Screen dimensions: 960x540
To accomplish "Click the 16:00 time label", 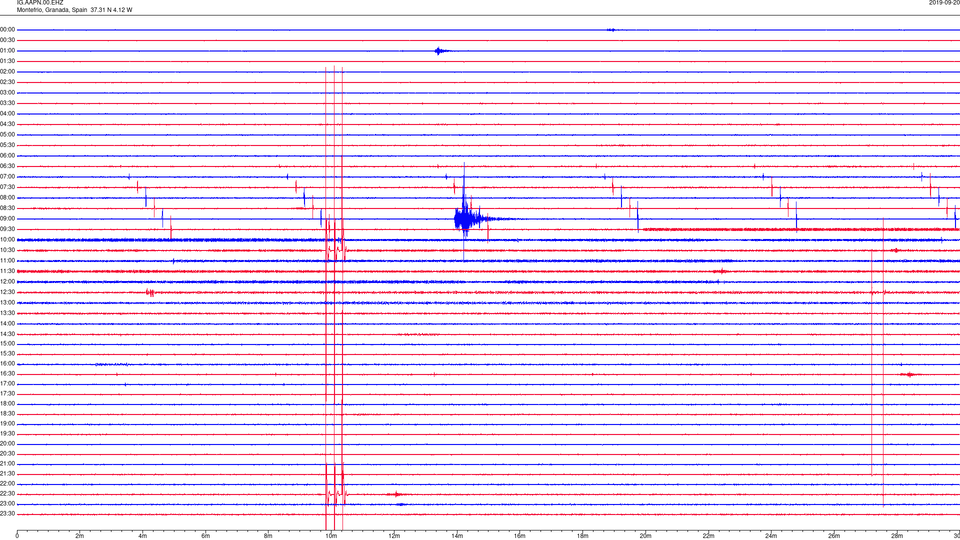I will click(8, 364).
